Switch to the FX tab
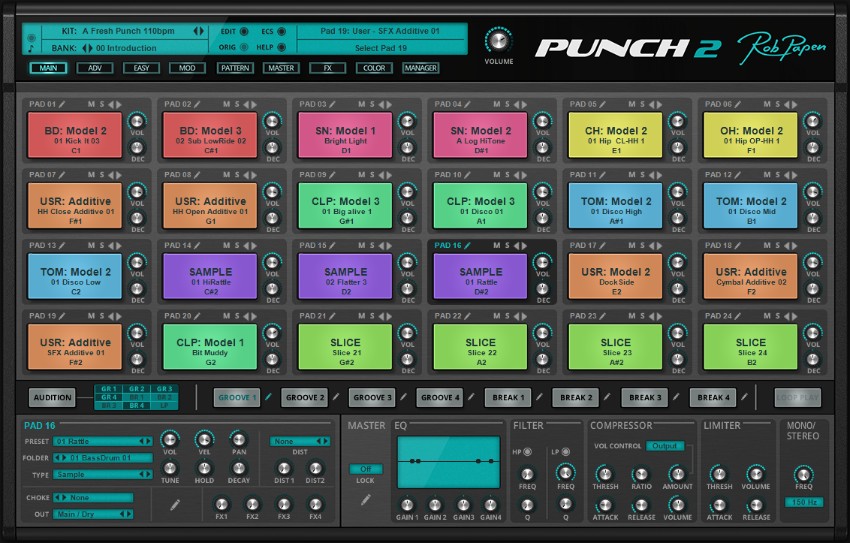Viewport: 850px width, 543px height. [327, 68]
